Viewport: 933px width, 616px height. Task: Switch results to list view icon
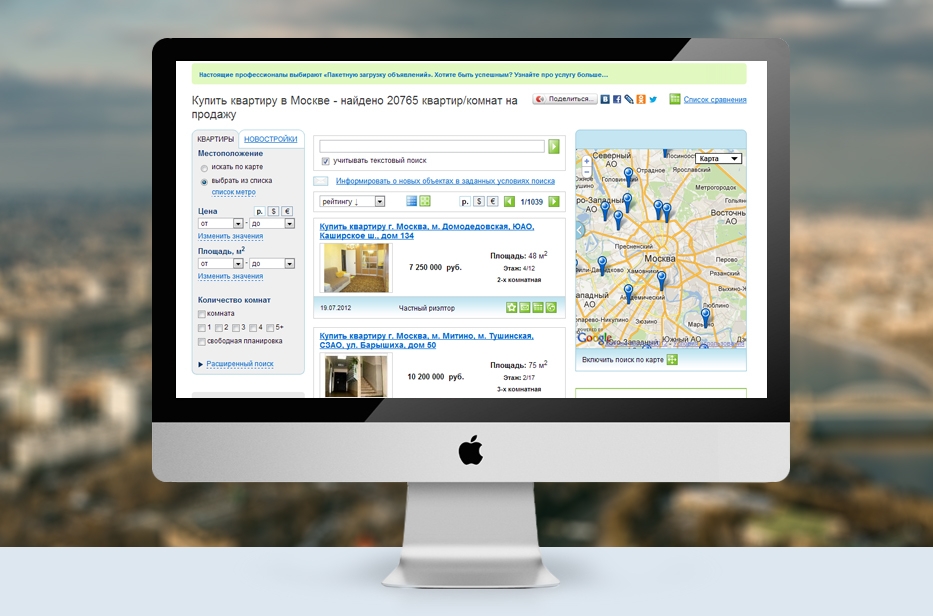point(411,201)
